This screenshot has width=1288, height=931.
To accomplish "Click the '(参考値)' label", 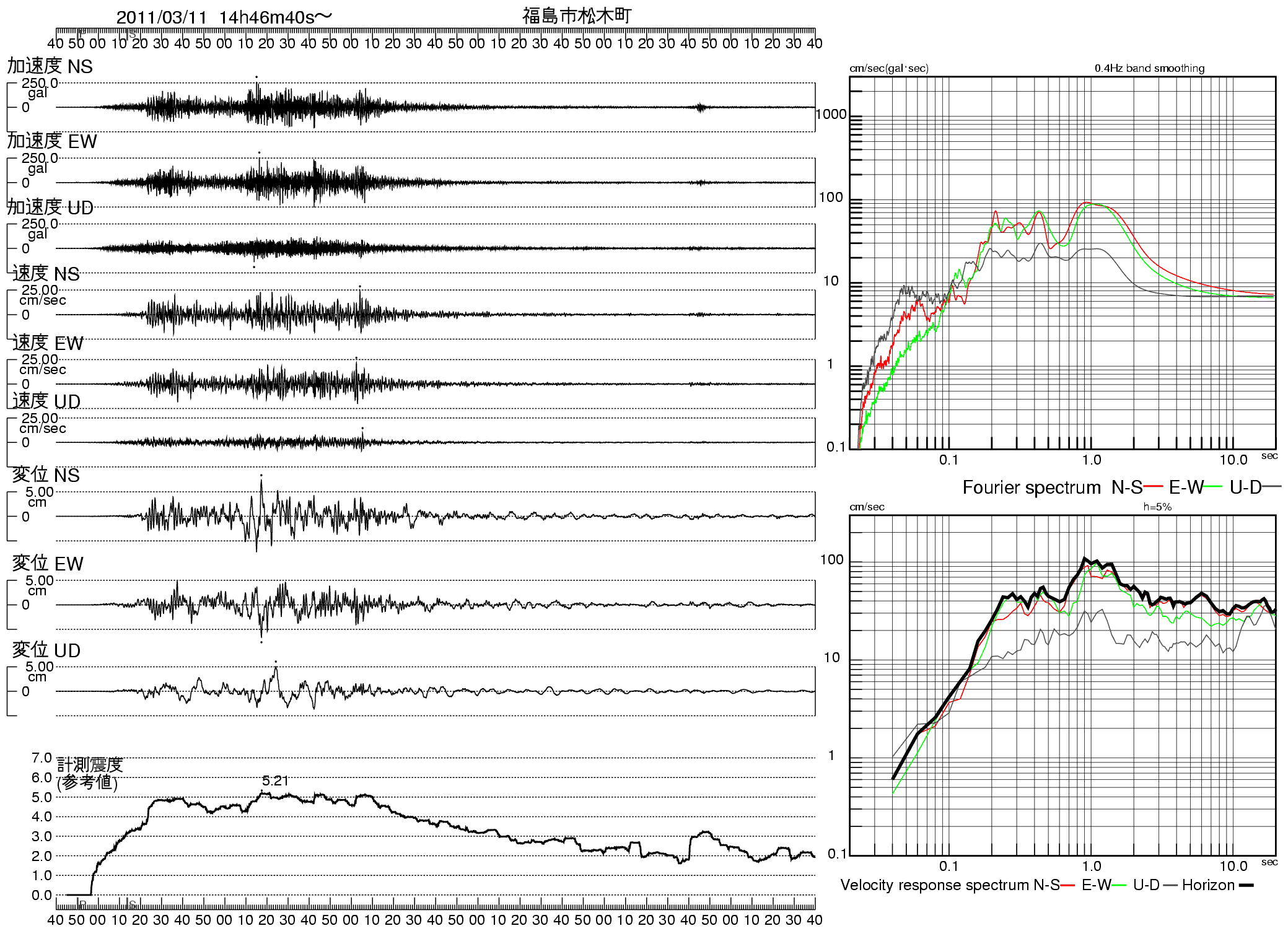I will tap(87, 782).
